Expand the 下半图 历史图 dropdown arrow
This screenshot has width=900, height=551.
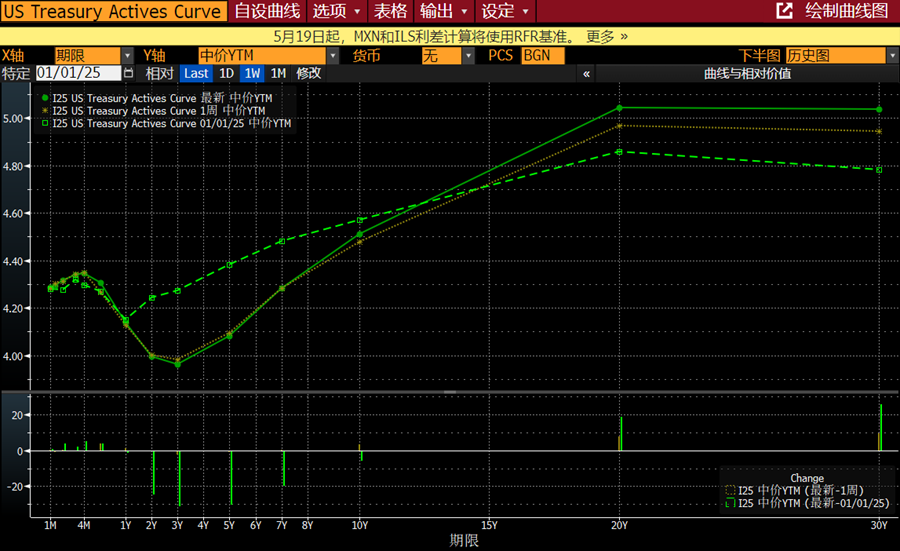(892, 56)
